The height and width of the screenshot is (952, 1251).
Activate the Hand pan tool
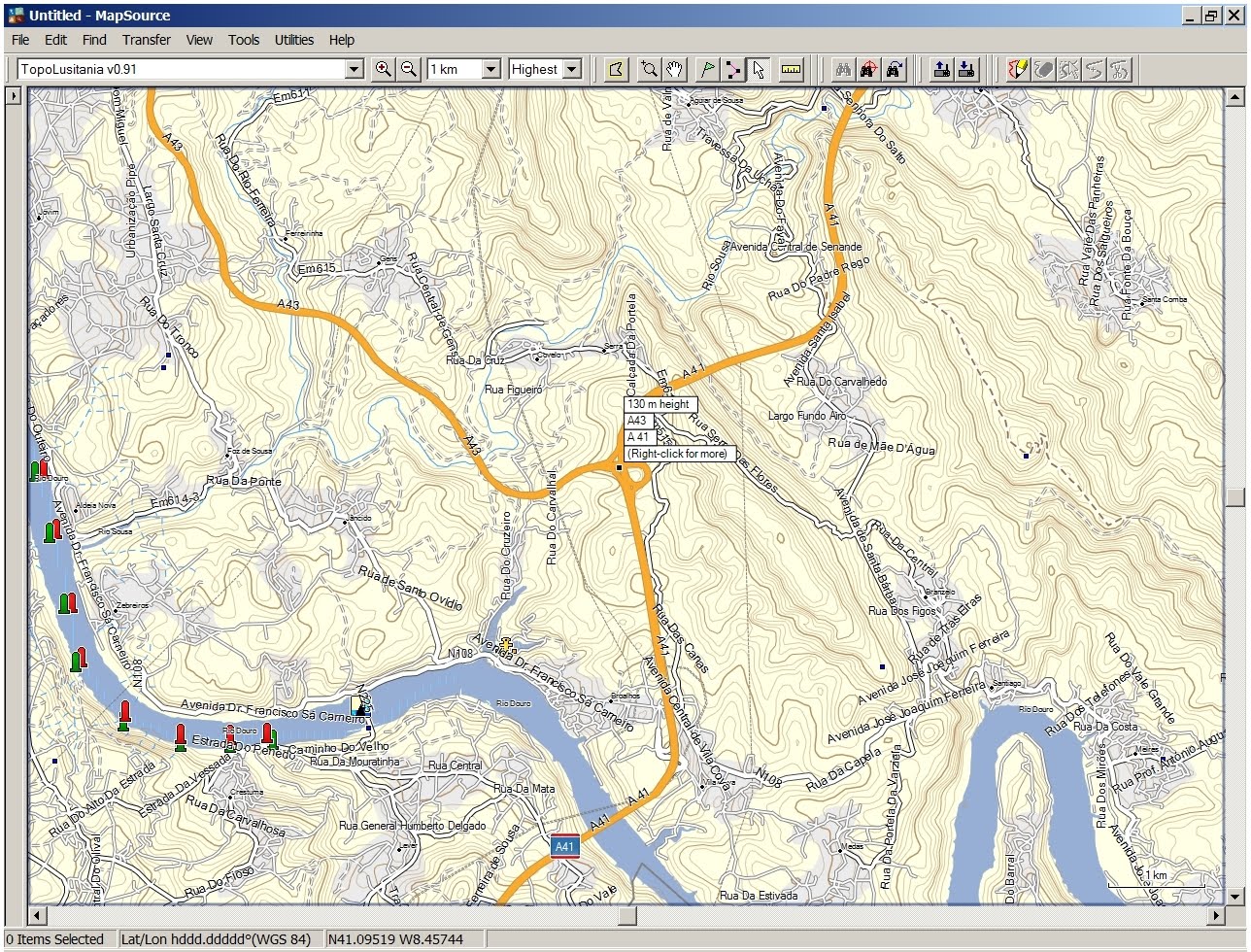coord(674,69)
